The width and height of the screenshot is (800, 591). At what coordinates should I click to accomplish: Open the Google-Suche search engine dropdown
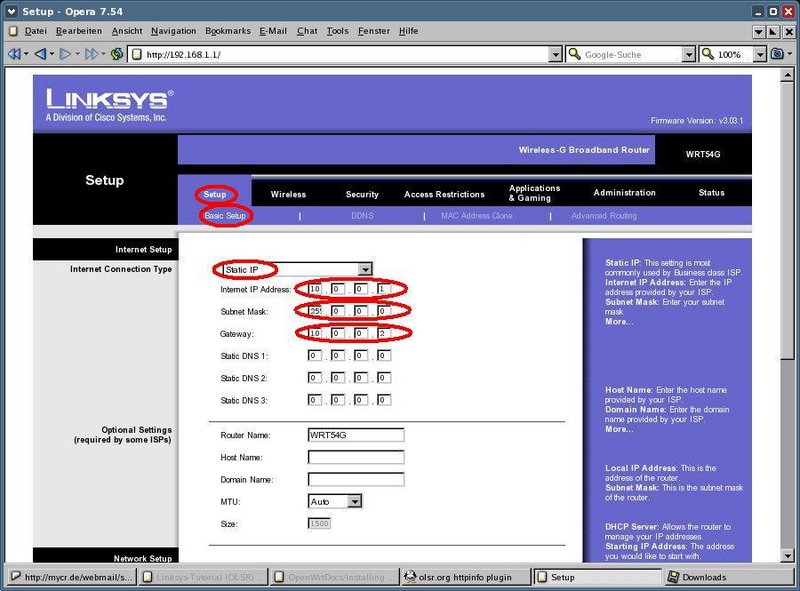click(689, 54)
